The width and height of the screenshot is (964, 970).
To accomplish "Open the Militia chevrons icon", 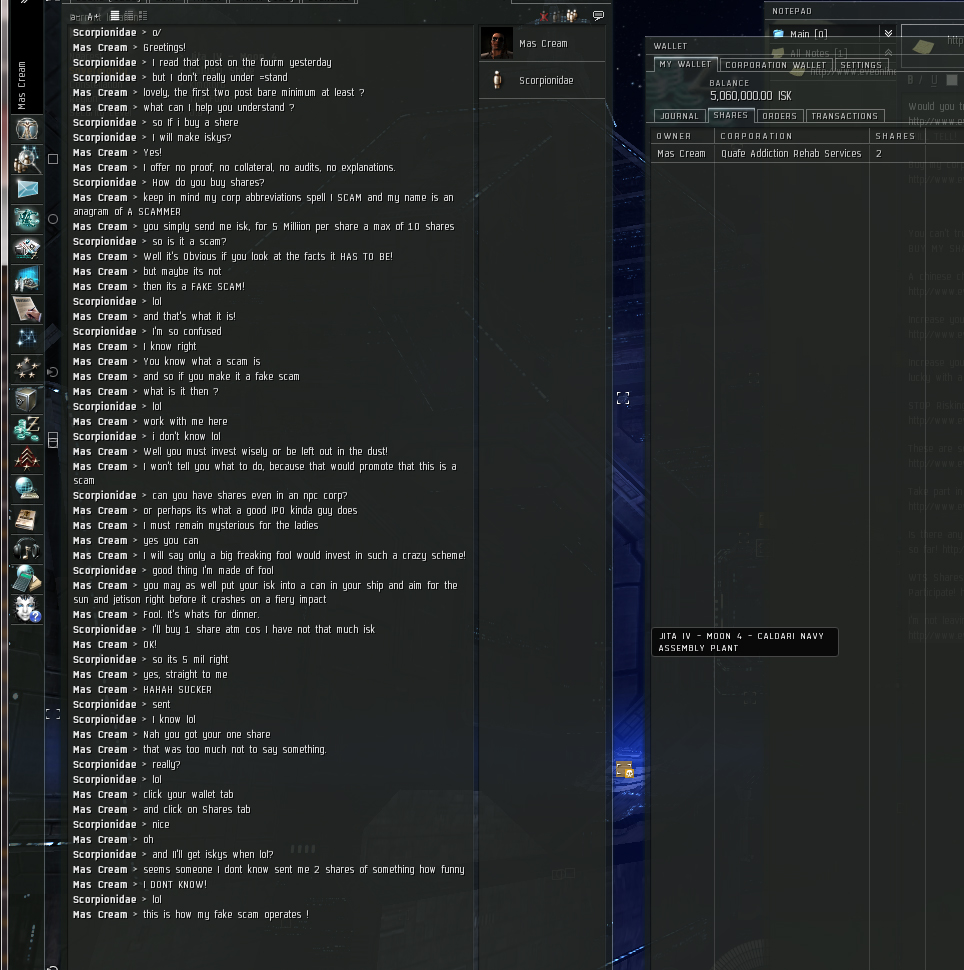I will 27,458.
